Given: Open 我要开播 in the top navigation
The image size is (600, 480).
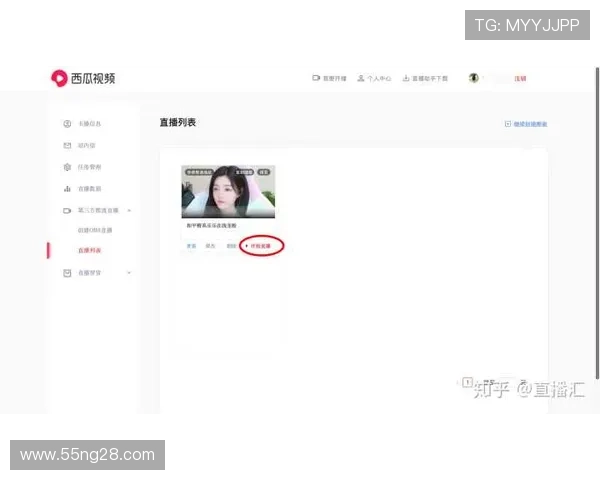Looking at the screenshot, I should coord(329,78).
